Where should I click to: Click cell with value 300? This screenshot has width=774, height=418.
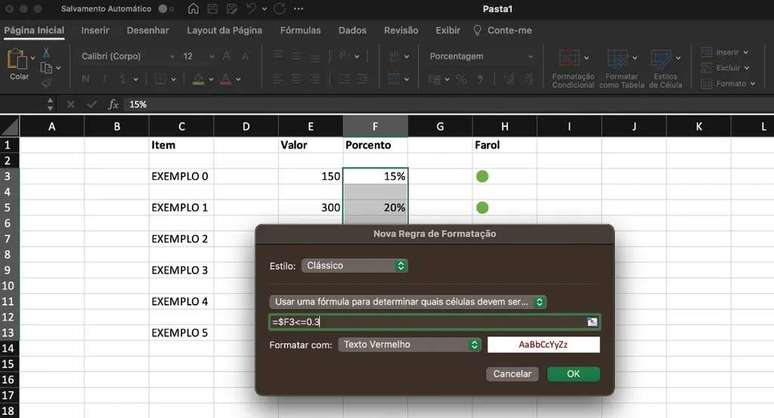[x=310, y=208]
